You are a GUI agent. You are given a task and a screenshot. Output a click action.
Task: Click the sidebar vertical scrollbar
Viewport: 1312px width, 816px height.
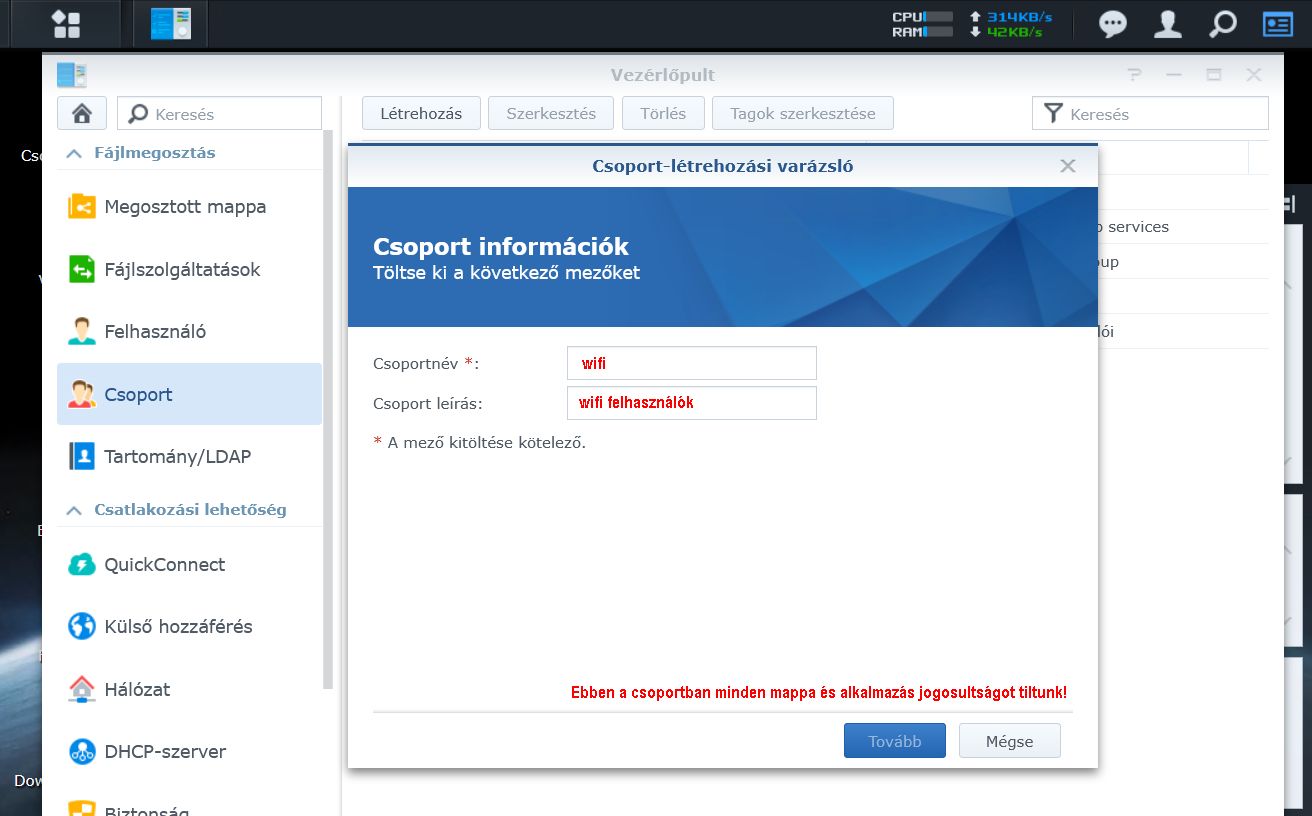click(x=328, y=400)
